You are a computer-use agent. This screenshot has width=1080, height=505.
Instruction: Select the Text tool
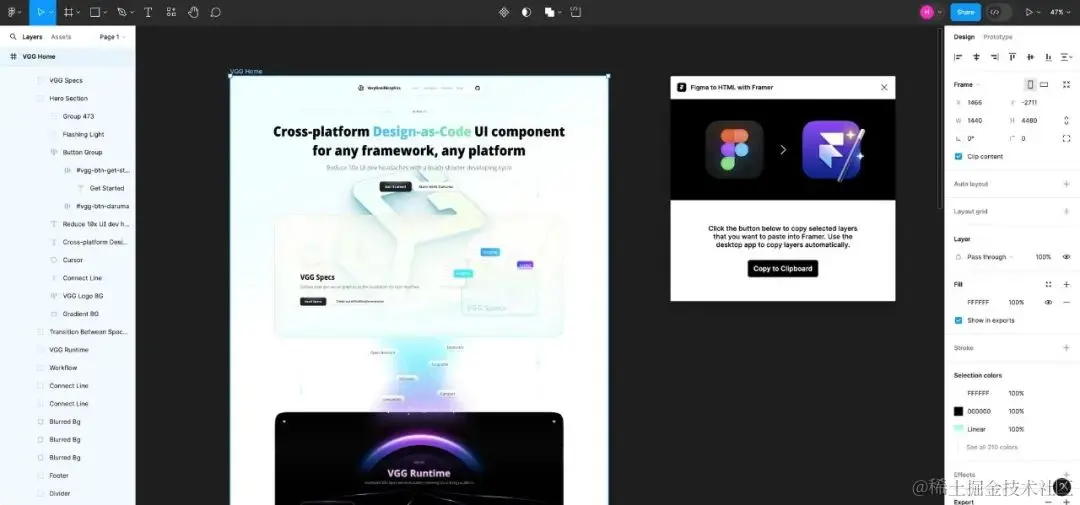[x=148, y=12]
